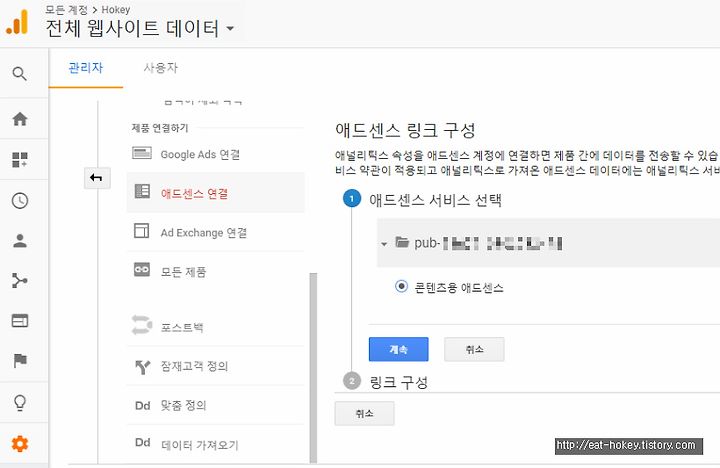Click the pub- account folder icon

point(402,242)
